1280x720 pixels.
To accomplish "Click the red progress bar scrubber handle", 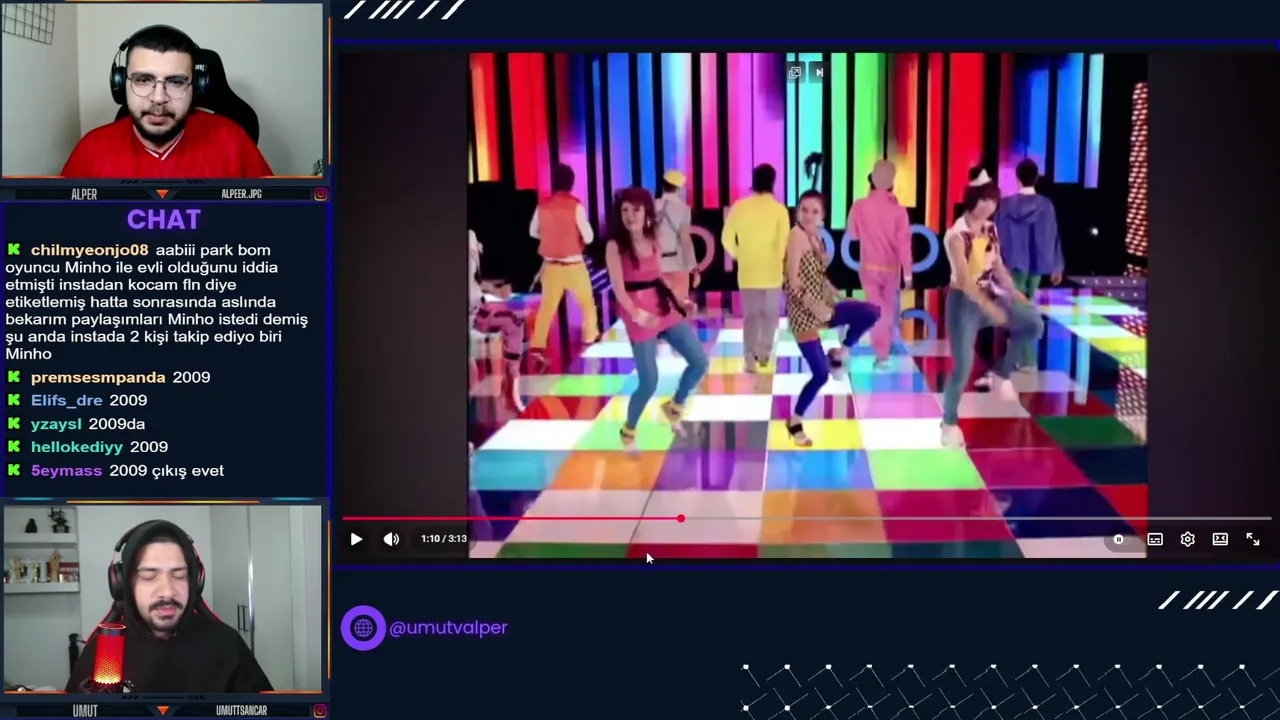I will [x=681, y=518].
